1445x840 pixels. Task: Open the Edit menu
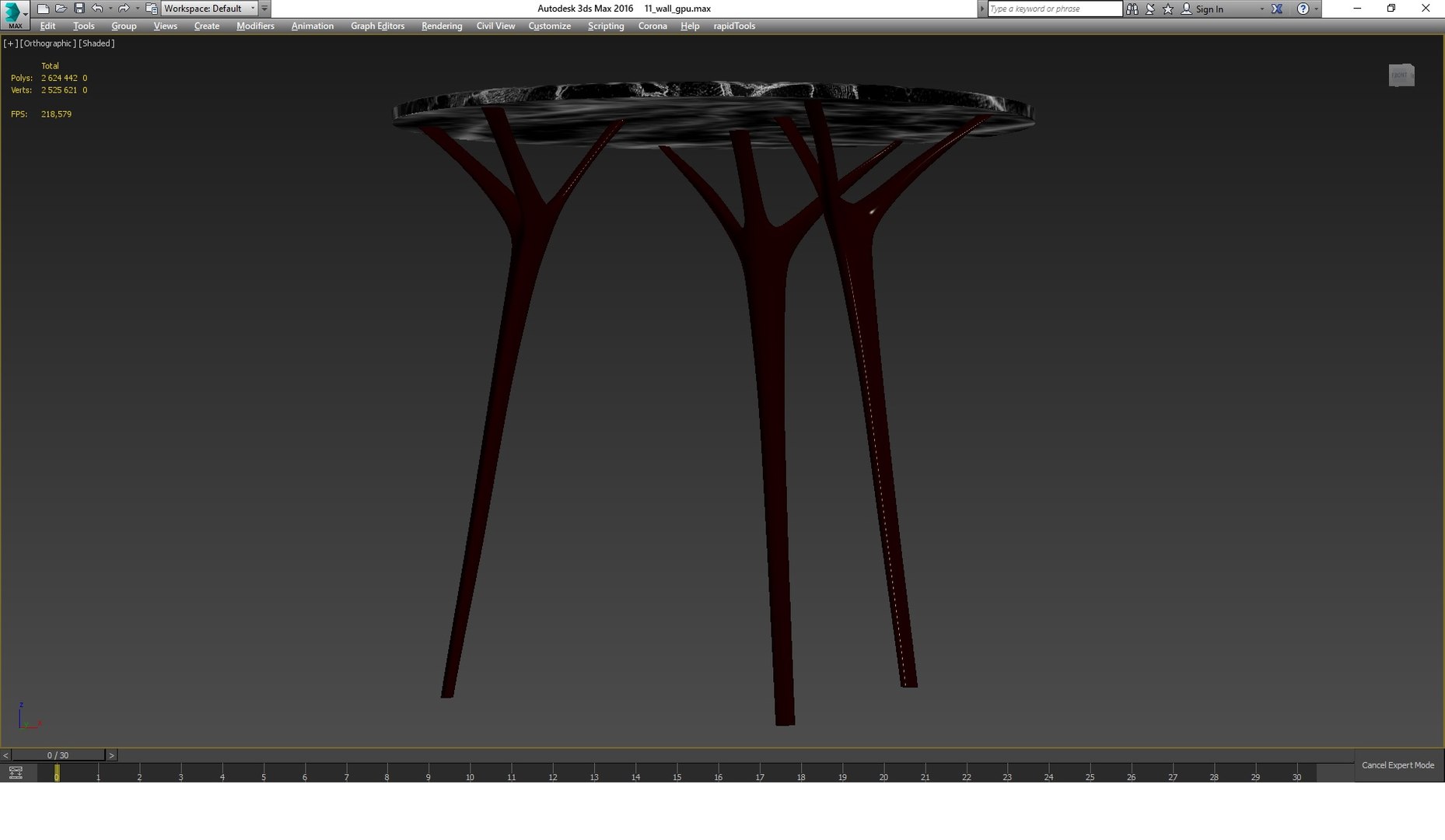click(47, 26)
